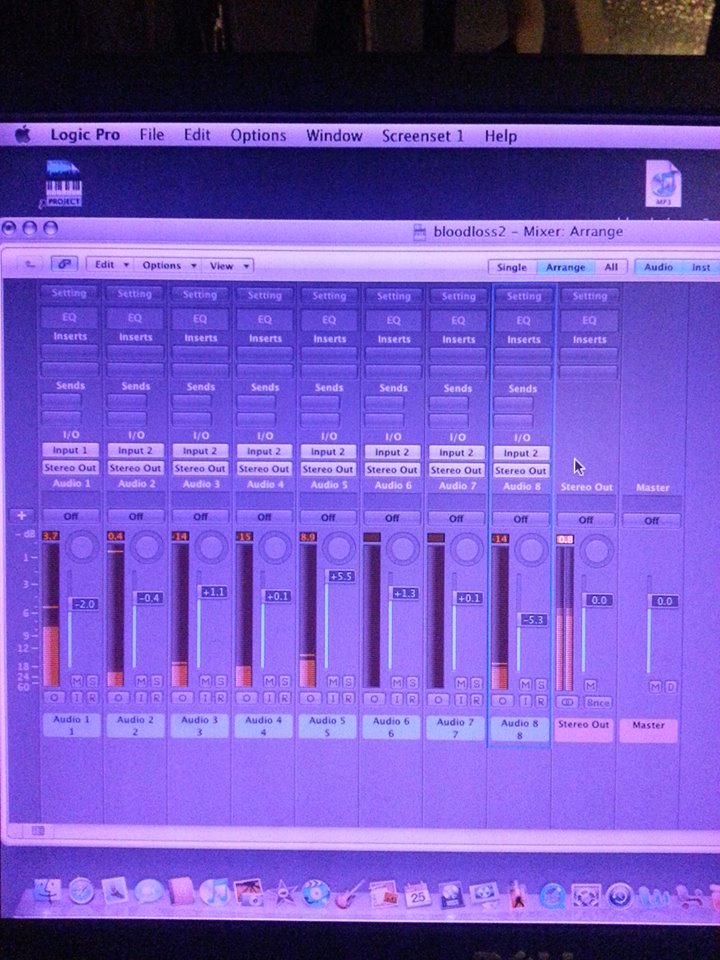Click the pan knob on Audio 2
Viewport: 720px width, 960px height.
click(x=147, y=547)
